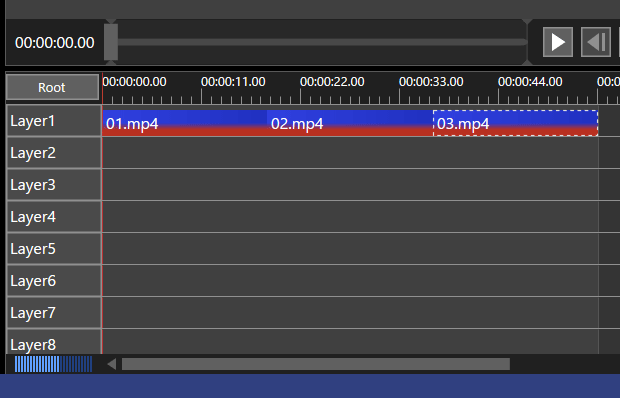Viewport: 620px width, 398px height.
Task: Click the playback seek bar handle
Action: click(111, 42)
